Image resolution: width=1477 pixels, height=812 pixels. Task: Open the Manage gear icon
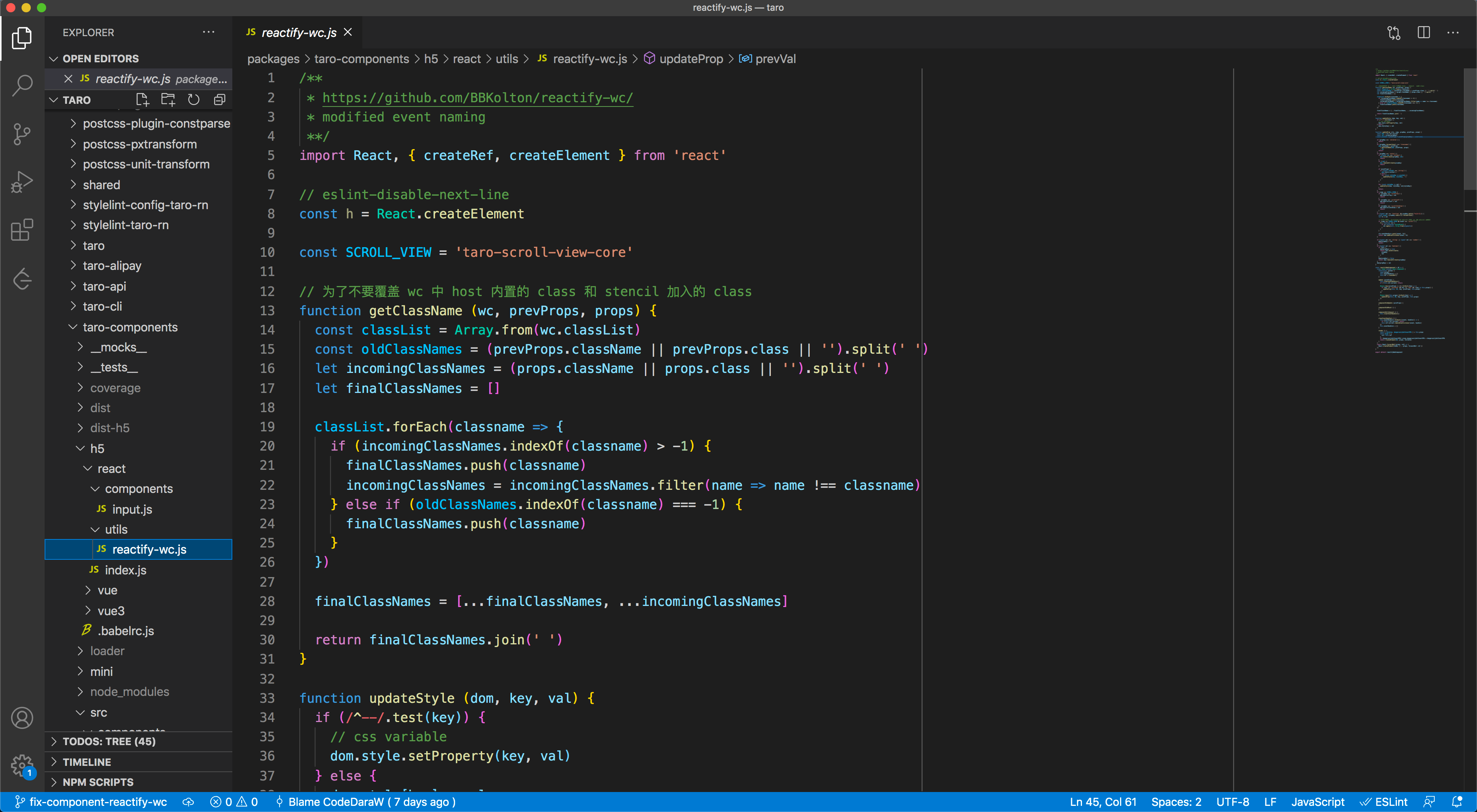pyautogui.click(x=22, y=764)
